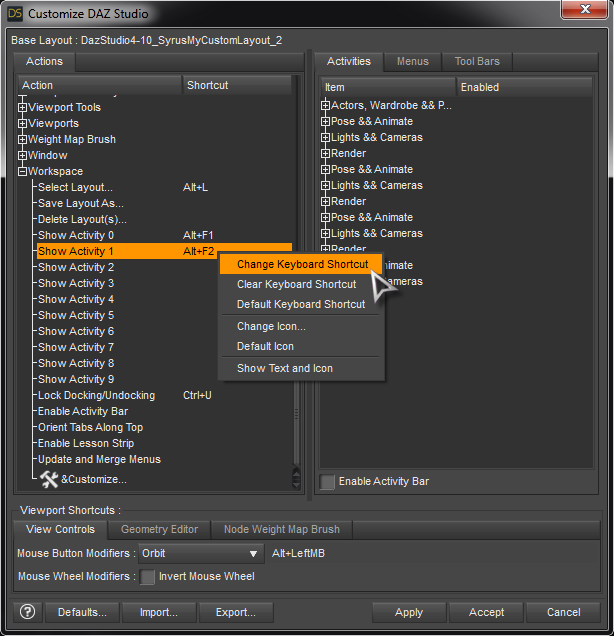The height and width of the screenshot is (636, 614).
Task: Click the Action column header
Action: pyautogui.click(x=100, y=85)
